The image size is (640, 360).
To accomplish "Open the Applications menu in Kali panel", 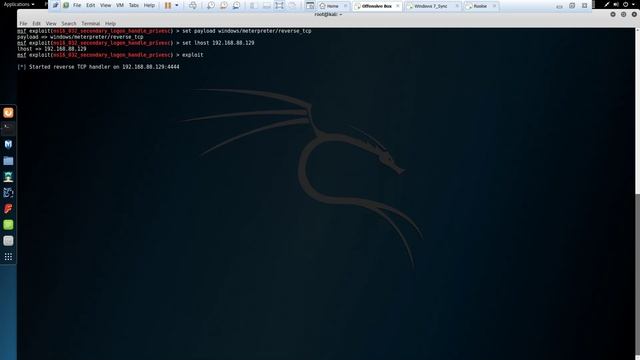I will (19, 4).
